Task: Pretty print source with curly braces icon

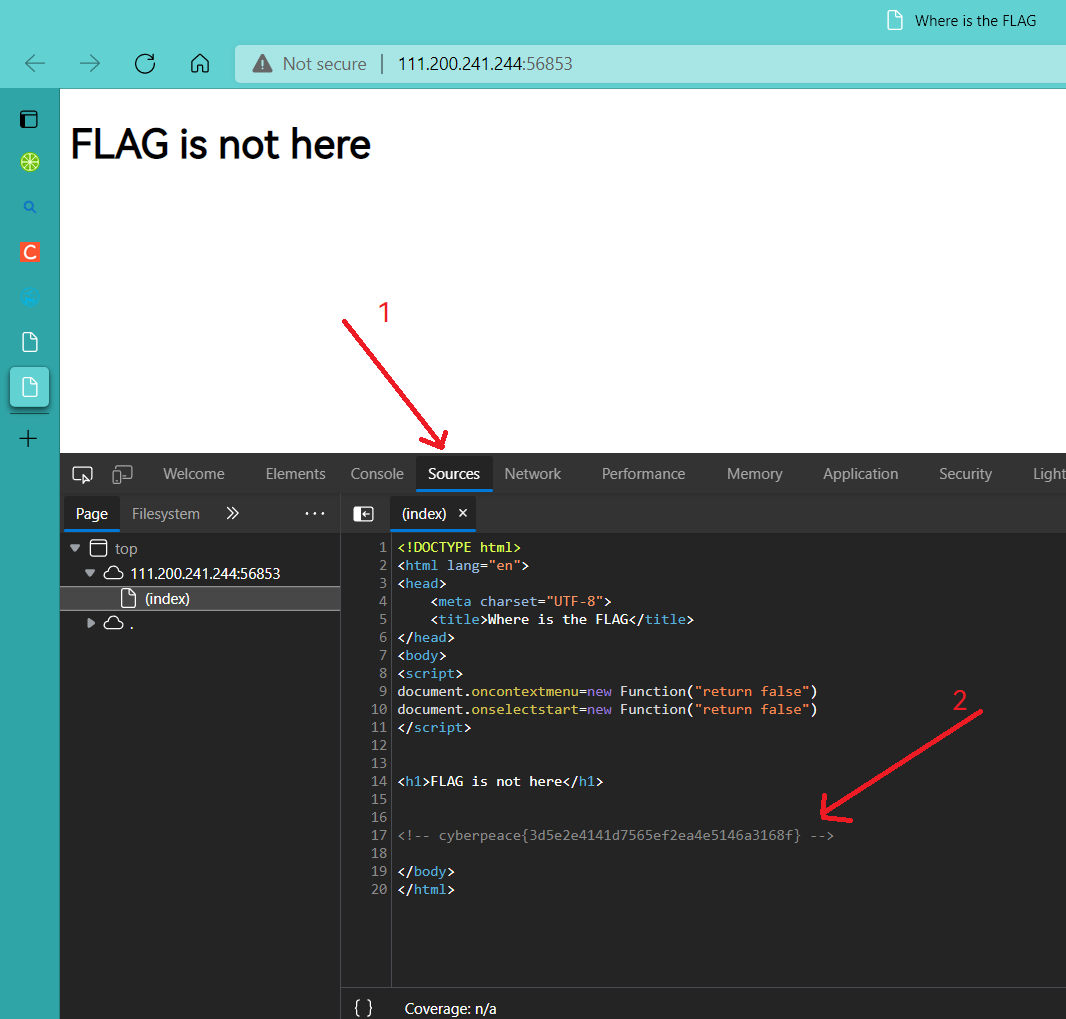Action: pos(364,1008)
